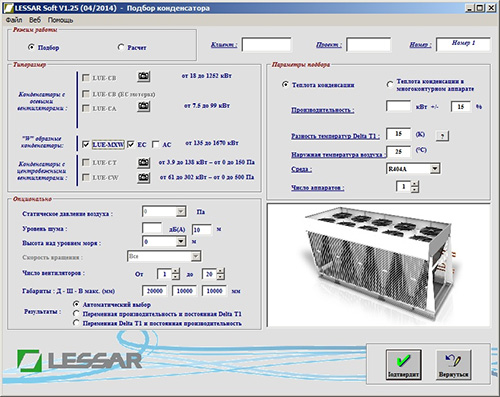The width and height of the screenshot is (500, 397).
Task: Click the Номер 1 input field
Action: click(x=463, y=44)
